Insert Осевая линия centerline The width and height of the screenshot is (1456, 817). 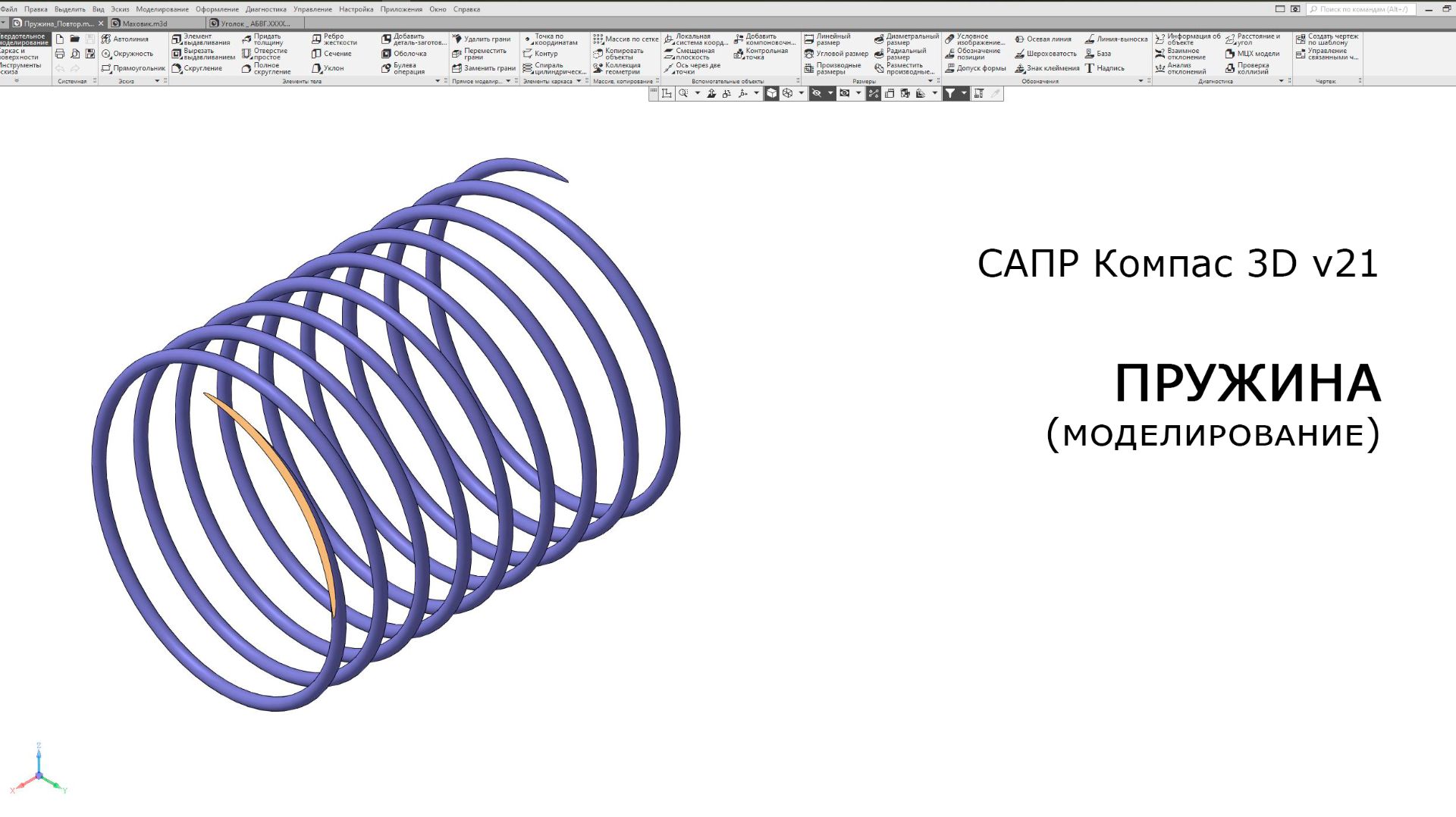[1043, 39]
